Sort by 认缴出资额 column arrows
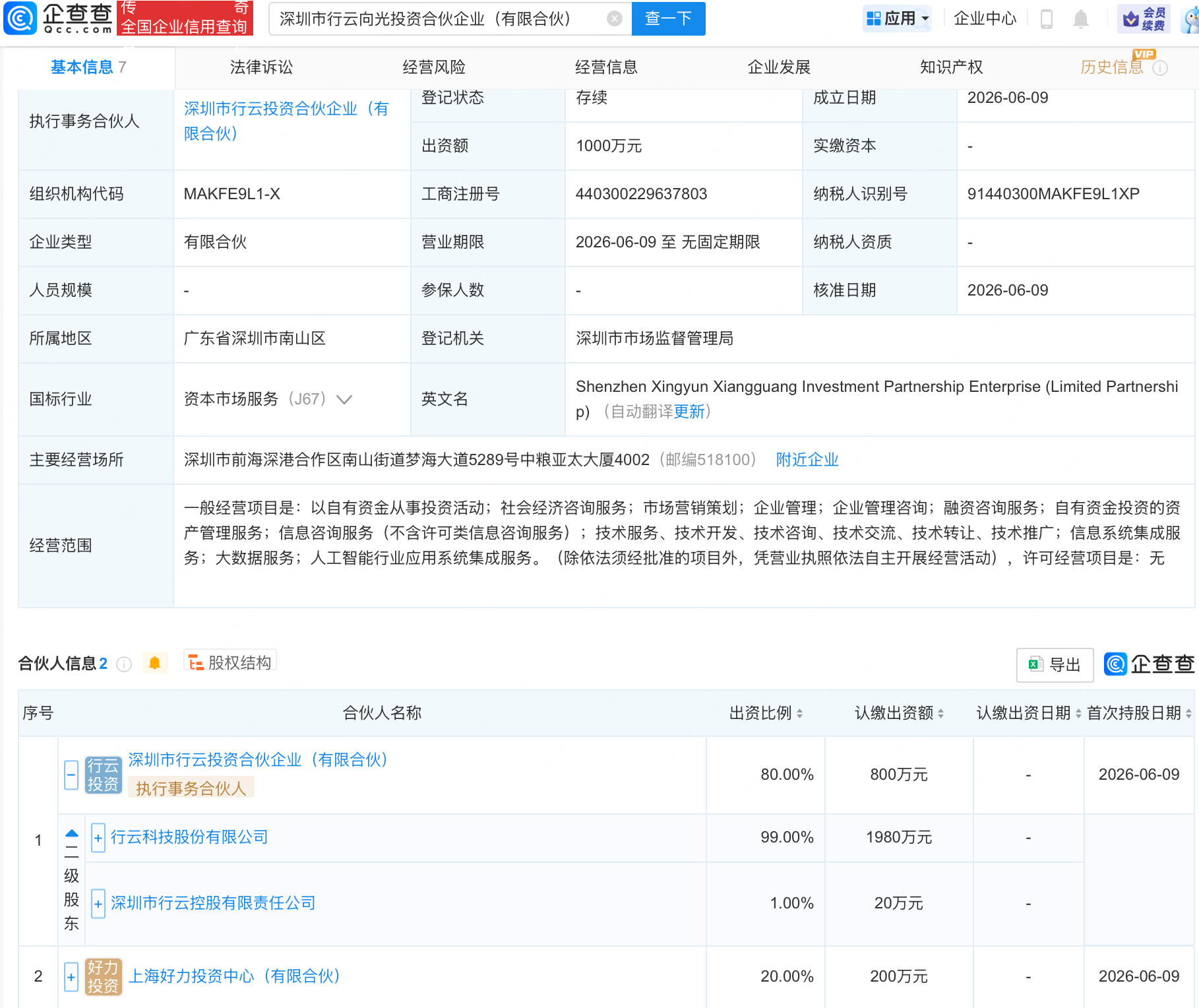The width and height of the screenshot is (1199, 1008). pos(940,713)
